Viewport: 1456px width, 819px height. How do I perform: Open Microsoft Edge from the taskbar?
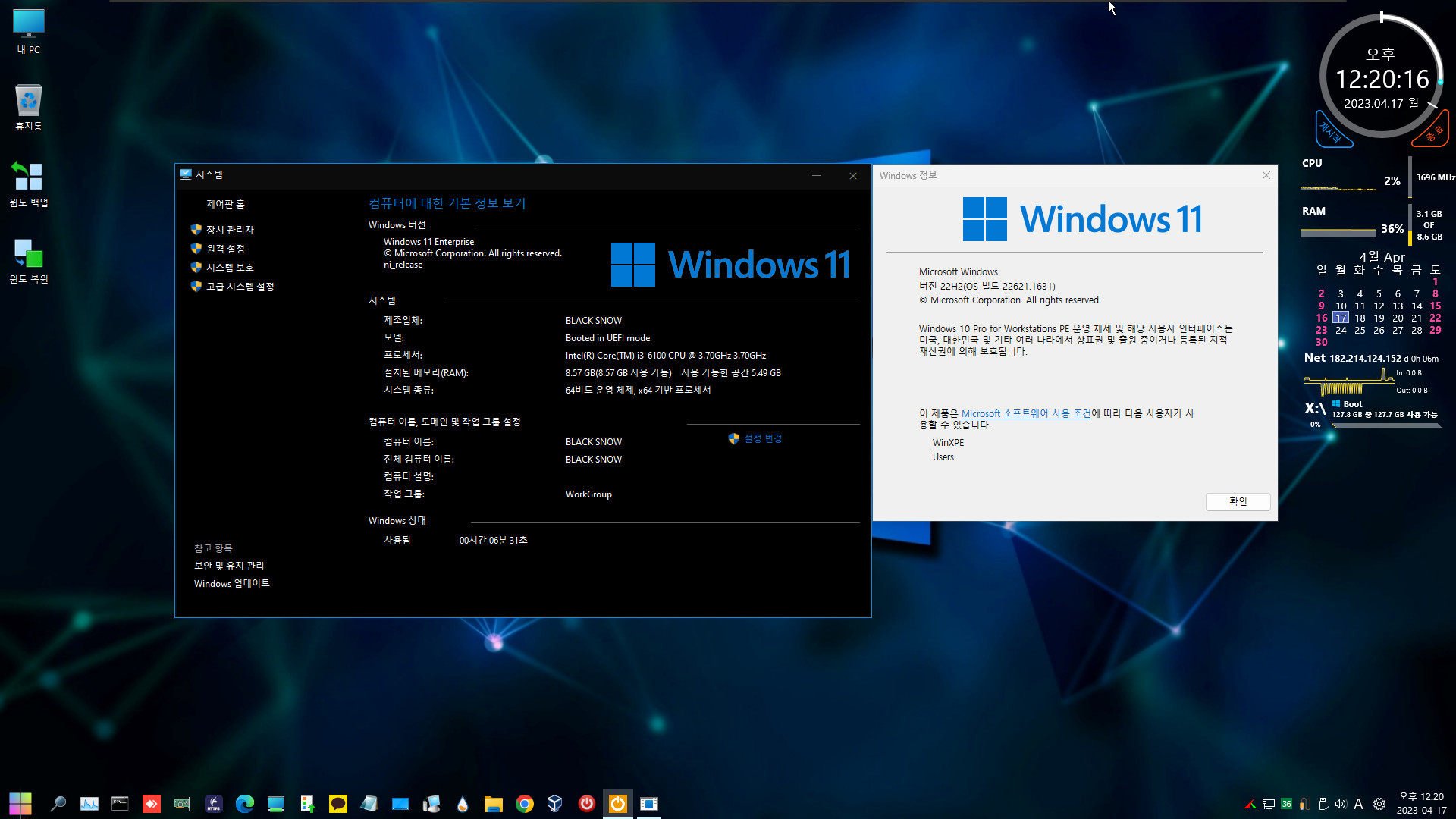[x=244, y=804]
